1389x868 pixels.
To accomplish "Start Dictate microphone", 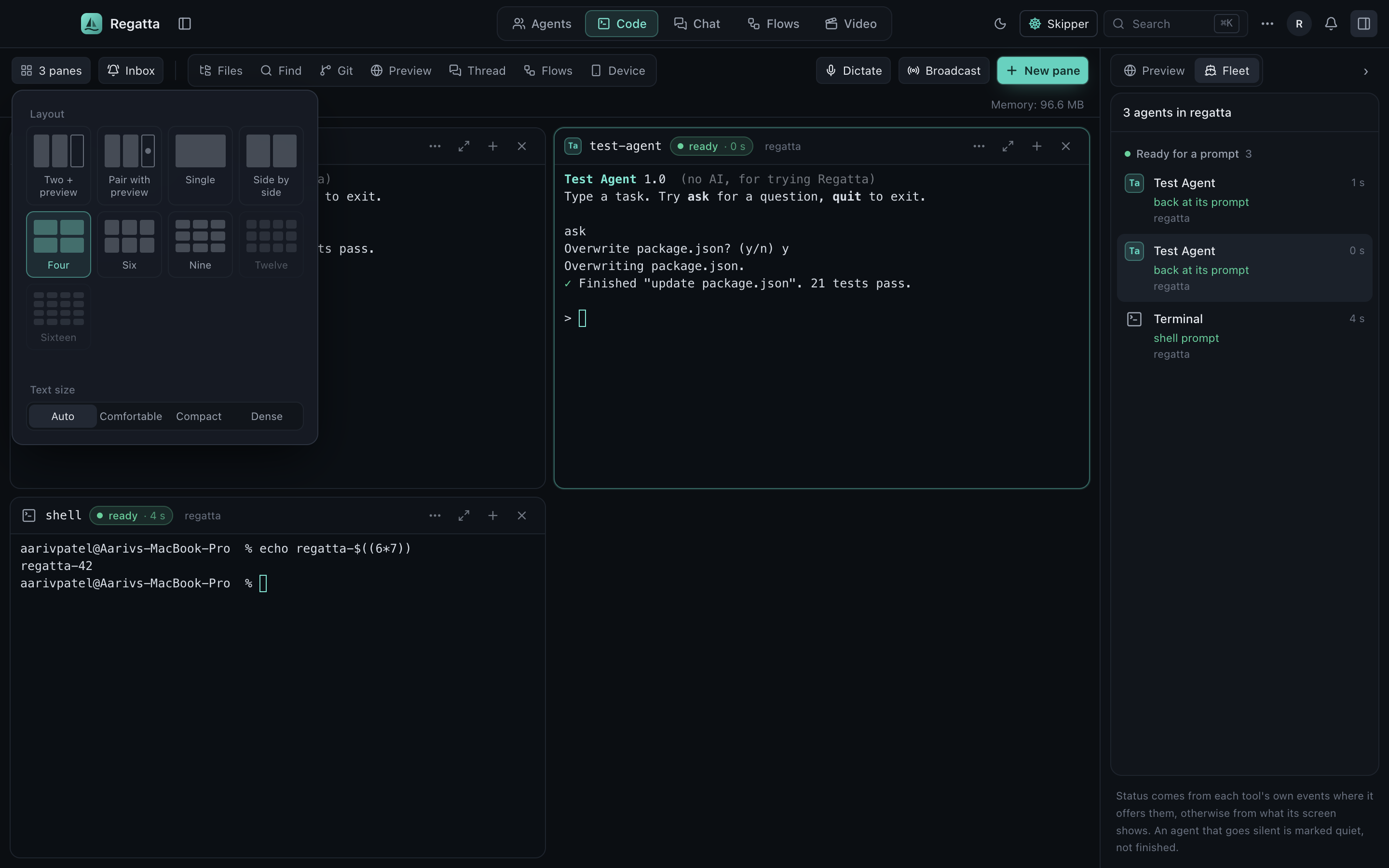I will coord(853,70).
